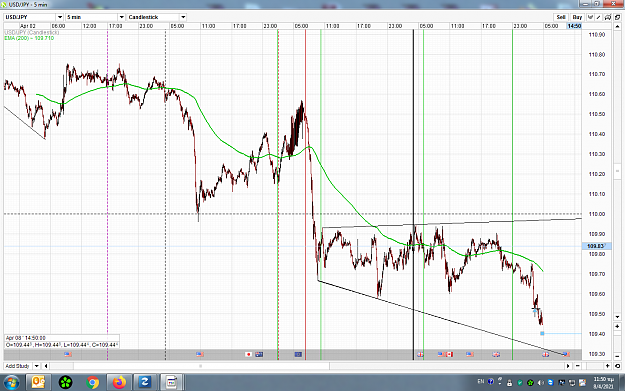
Task: Click the 109.83 current price label
Action: pyautogui.click(x=596, y=246)
